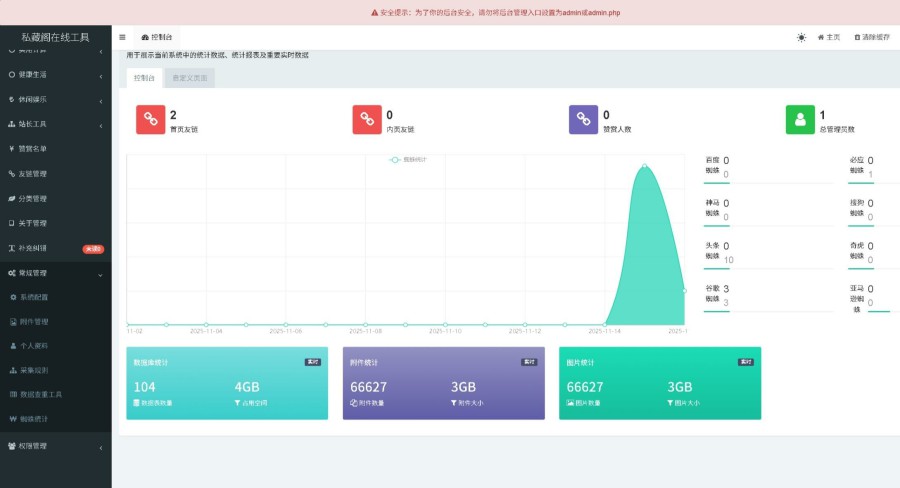Toggle the 蜘蛛统计 chart legend series
Screen dimensions: 900x488
point(408,160)
